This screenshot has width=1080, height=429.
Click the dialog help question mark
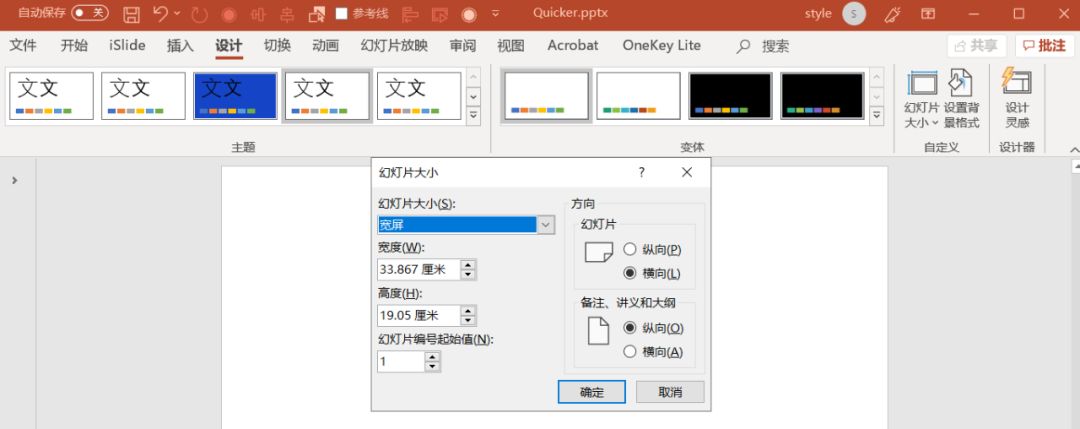(x=641, y=173)
